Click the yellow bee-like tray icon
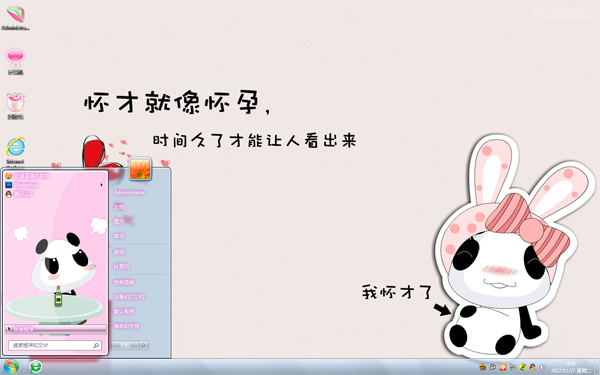 [483, 367]
